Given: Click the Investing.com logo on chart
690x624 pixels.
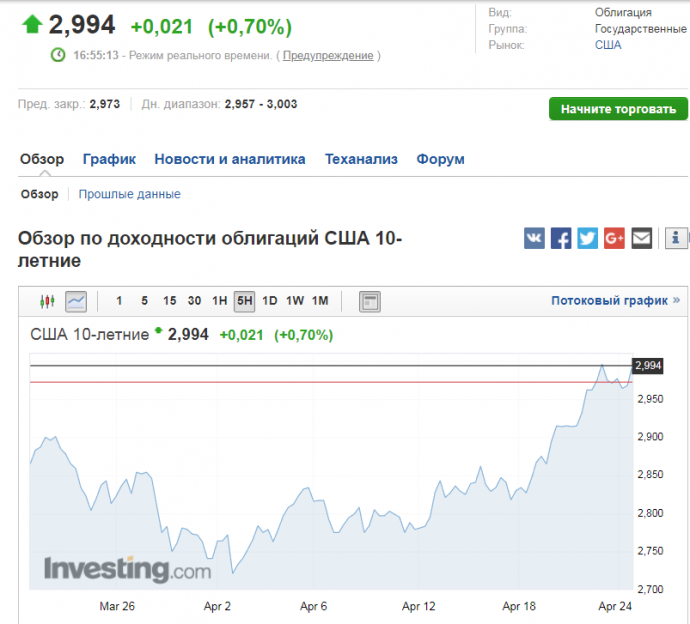Looking at the screenshot, I should (128, 569).
